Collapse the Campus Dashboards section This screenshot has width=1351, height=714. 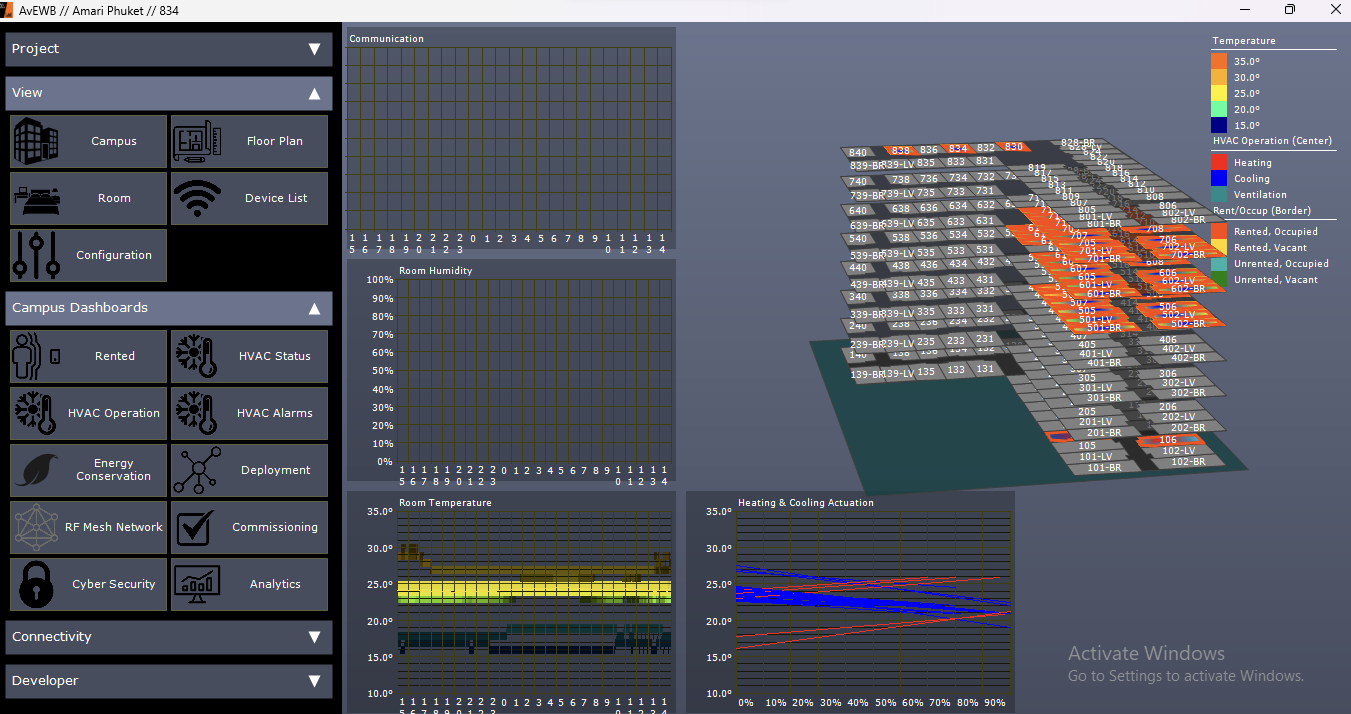[314, 308]
